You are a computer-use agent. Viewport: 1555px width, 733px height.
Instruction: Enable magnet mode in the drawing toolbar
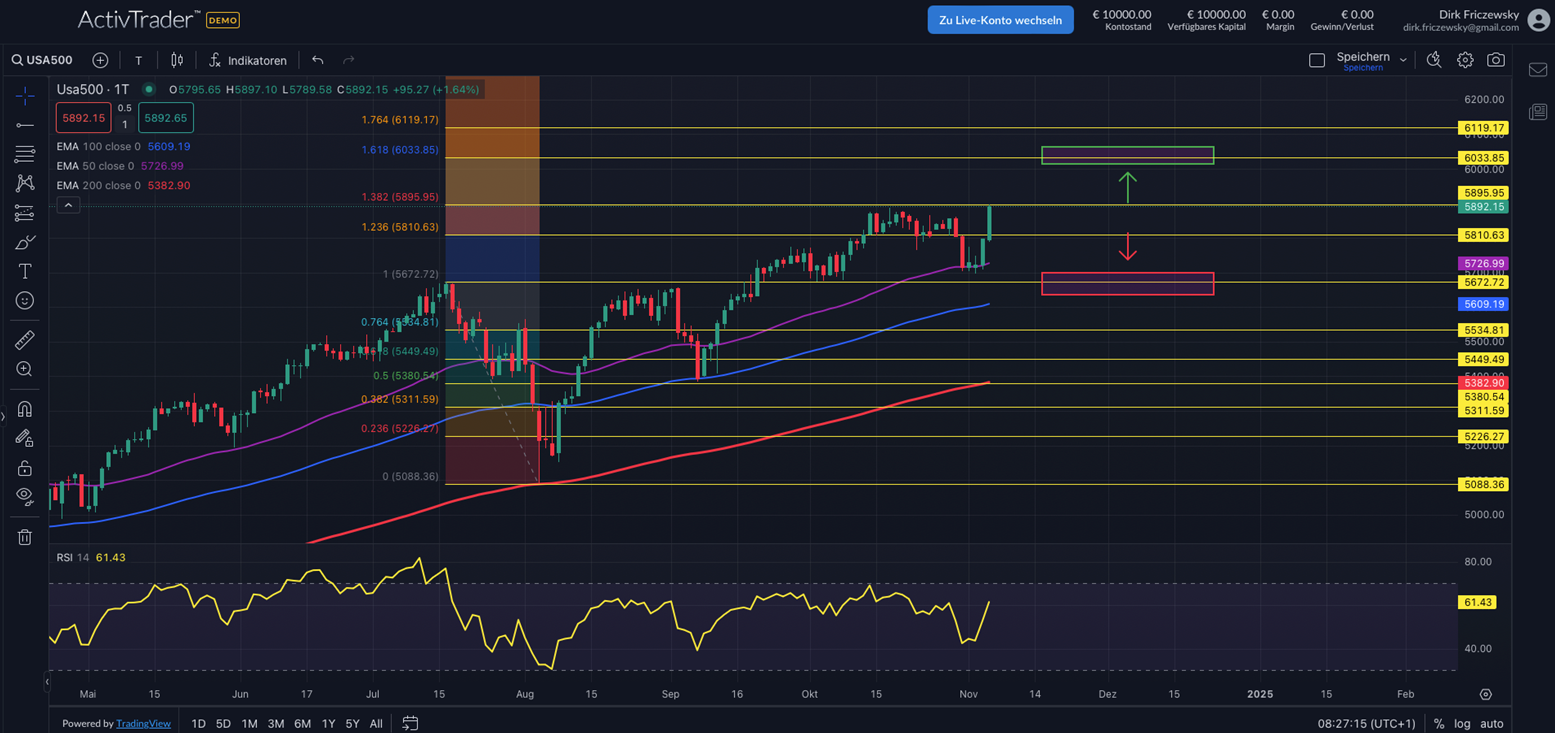click(24, 409)
